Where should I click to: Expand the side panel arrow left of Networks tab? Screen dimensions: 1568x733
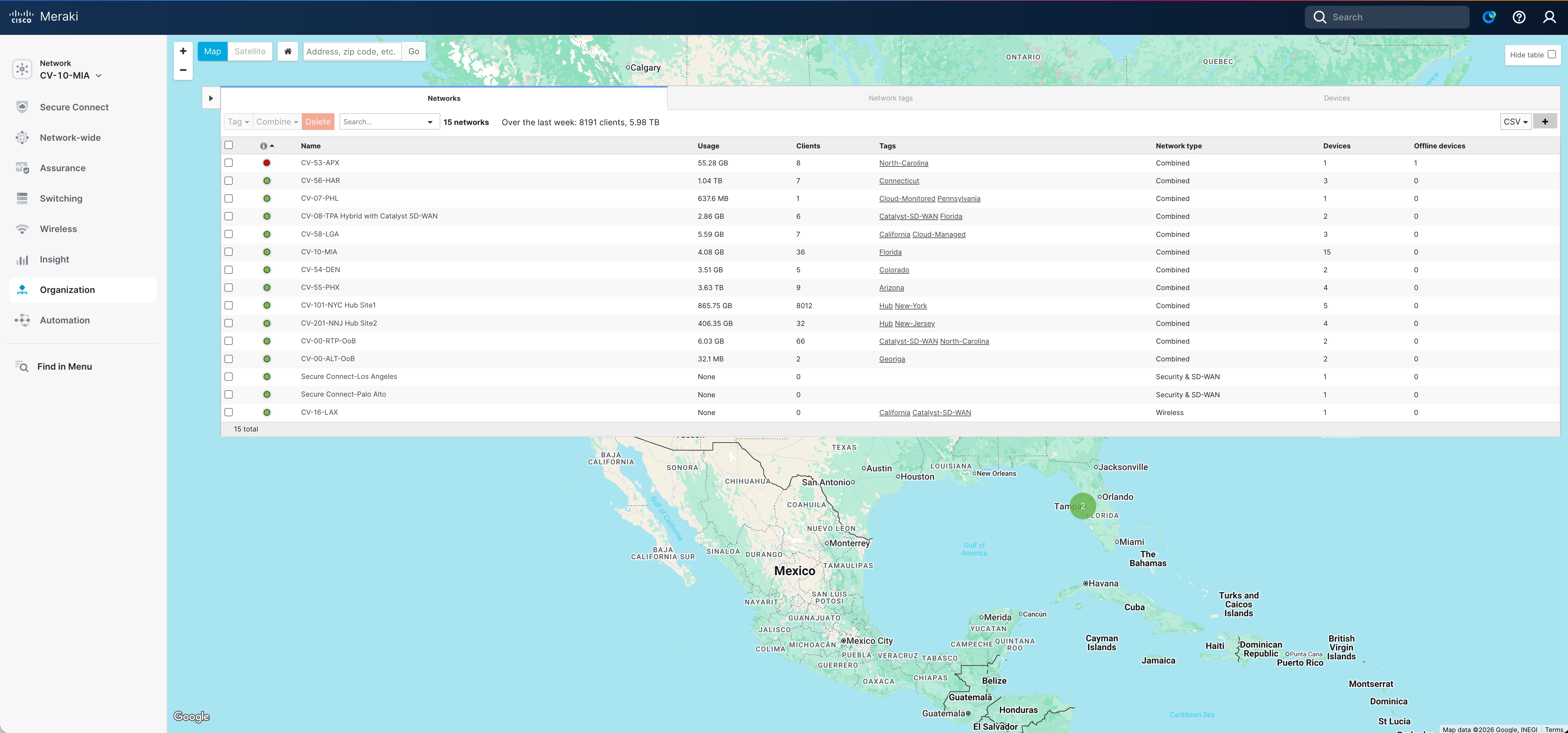click(x=211, y=98)
